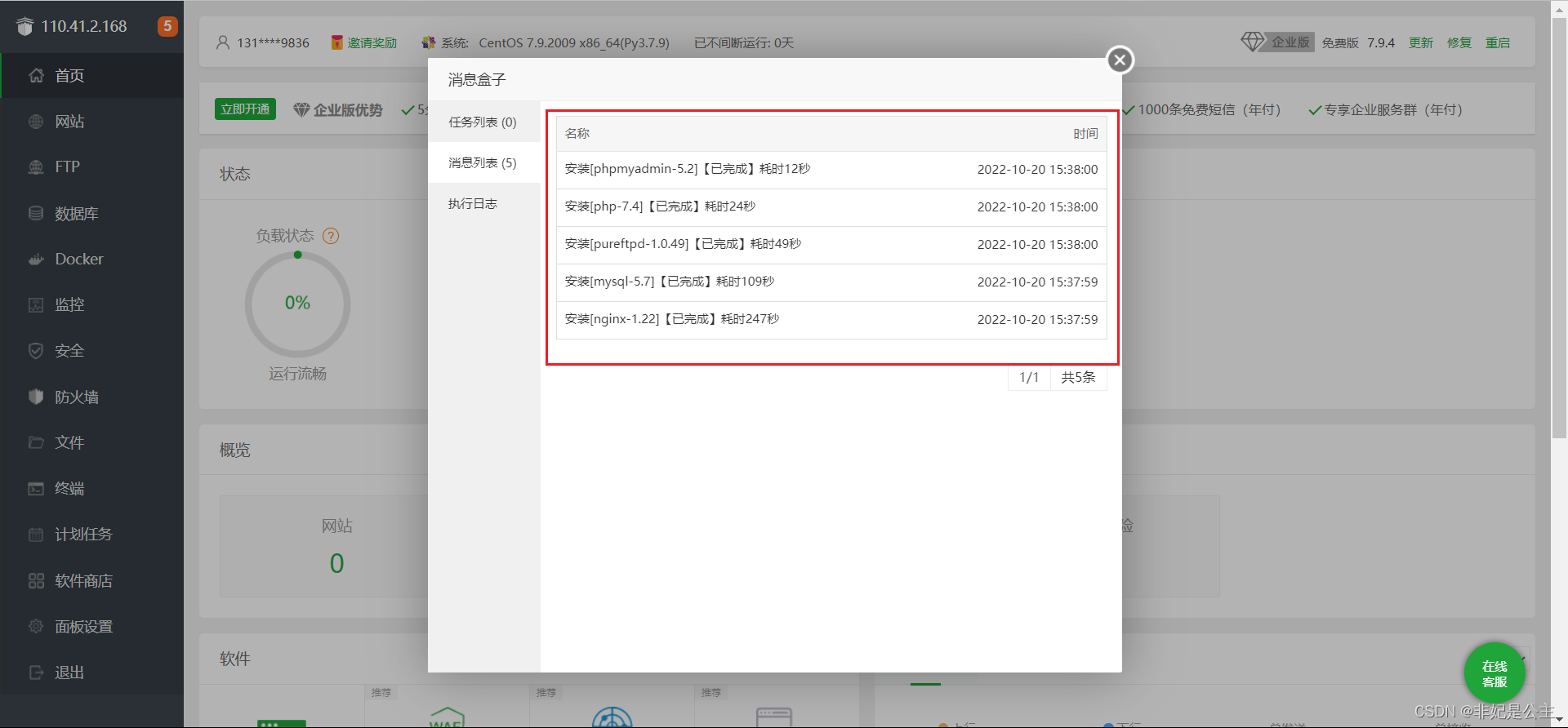Select the pureftpd-1.0.49 install message row
Image resolution: width=1568 pixels, height=728 pixels.
tap(831, 245)
